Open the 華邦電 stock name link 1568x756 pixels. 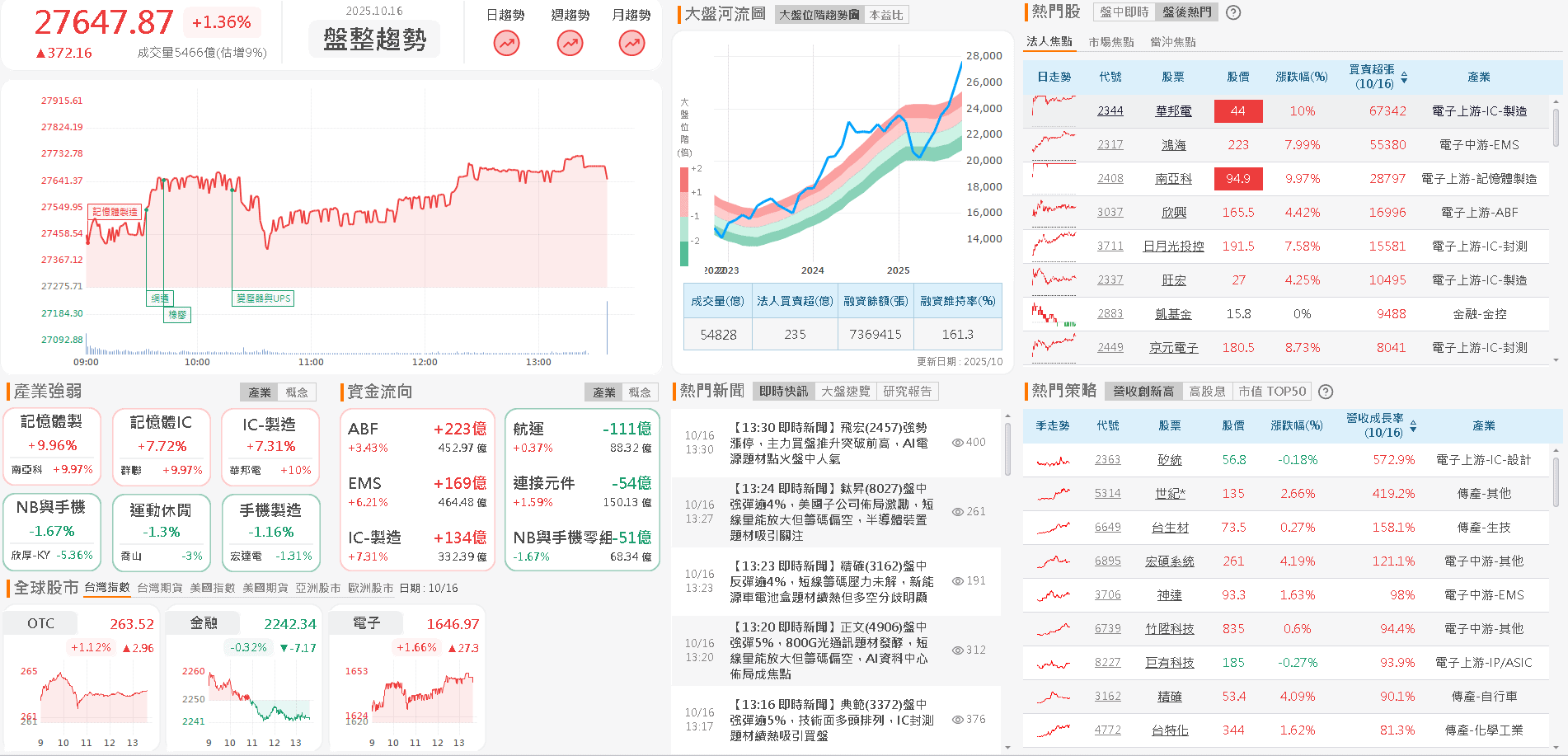1173,111
